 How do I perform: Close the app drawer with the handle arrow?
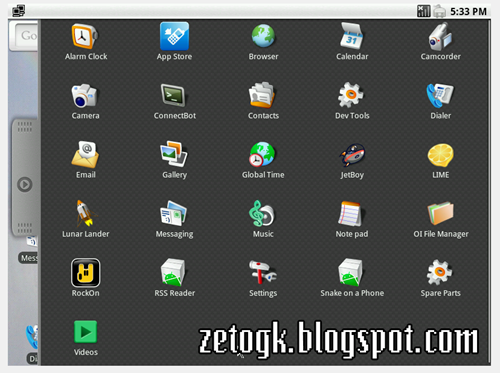[x=25, y=184]
